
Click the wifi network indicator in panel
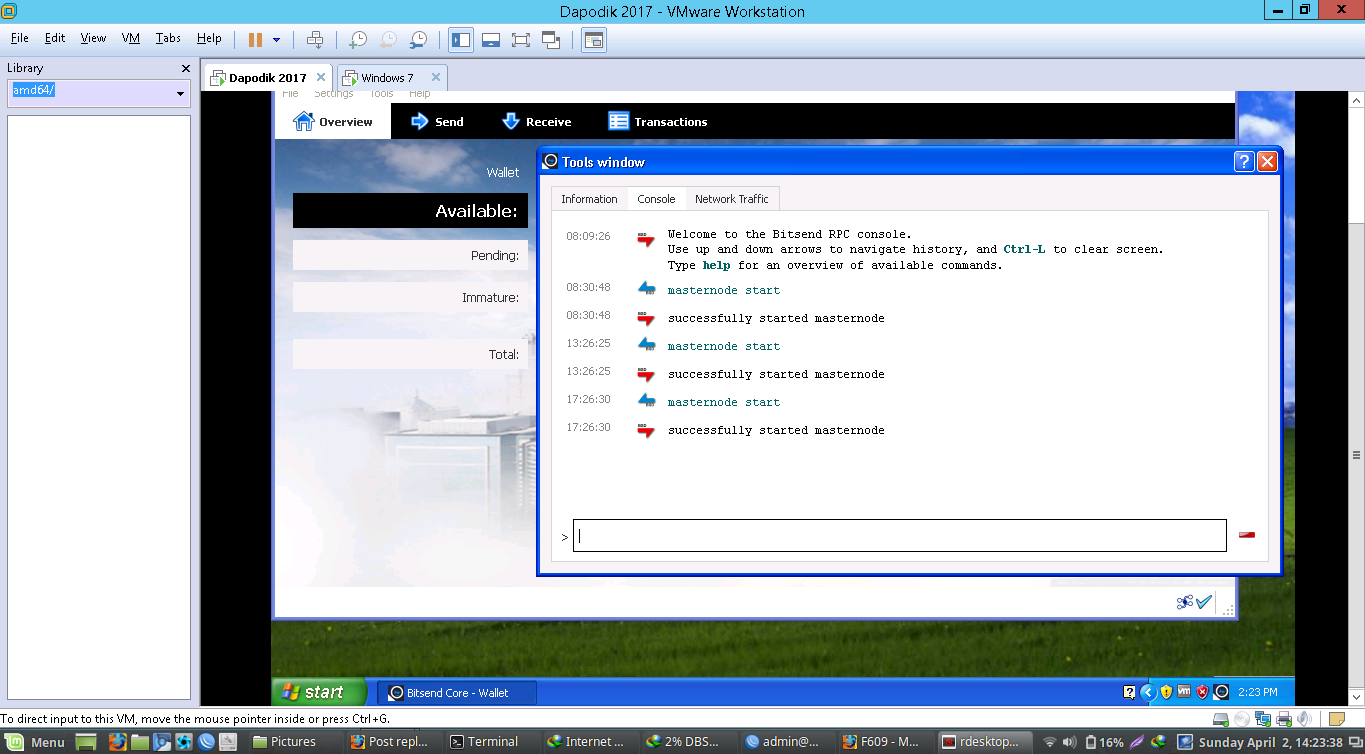(x=1049, y=742)
